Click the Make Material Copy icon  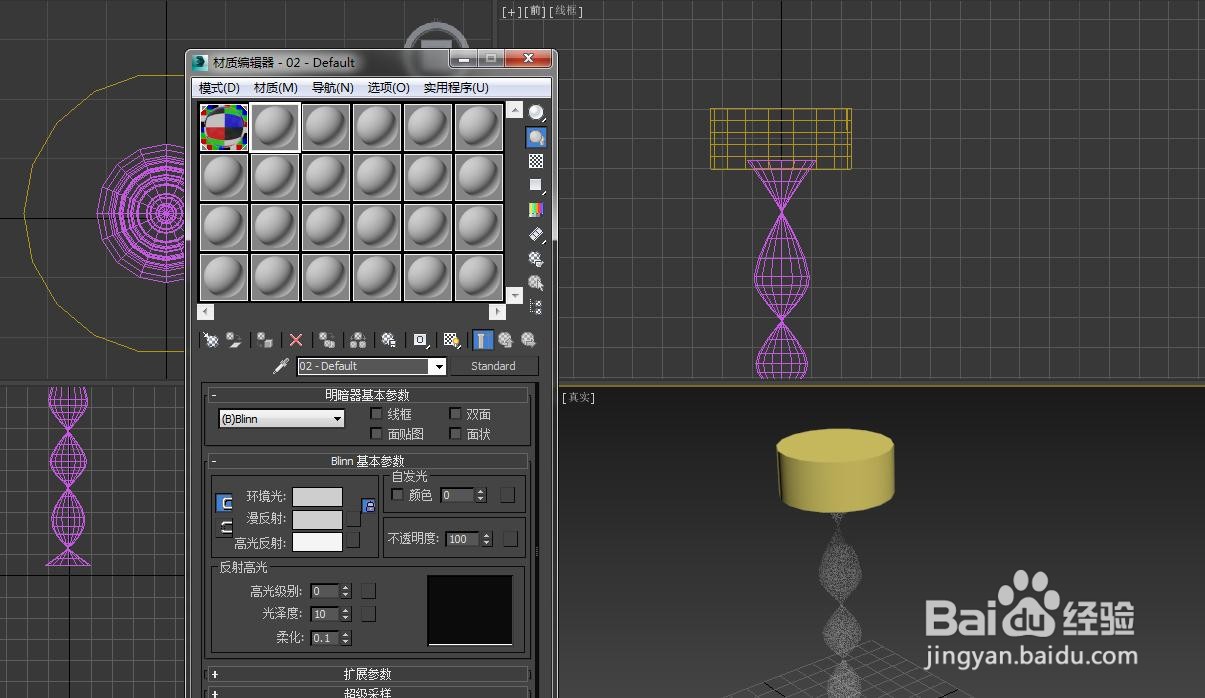327,340
